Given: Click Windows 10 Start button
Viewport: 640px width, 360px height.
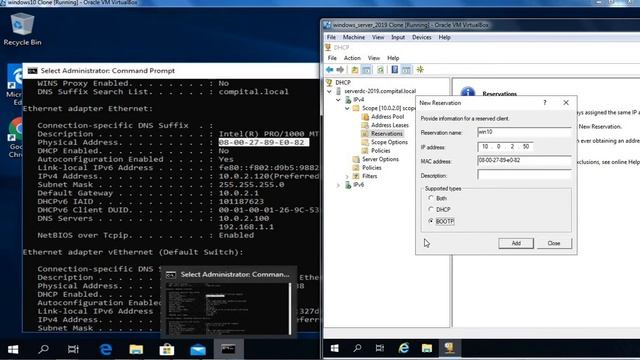Looking at the screenshot, I should tap(13, 349).
